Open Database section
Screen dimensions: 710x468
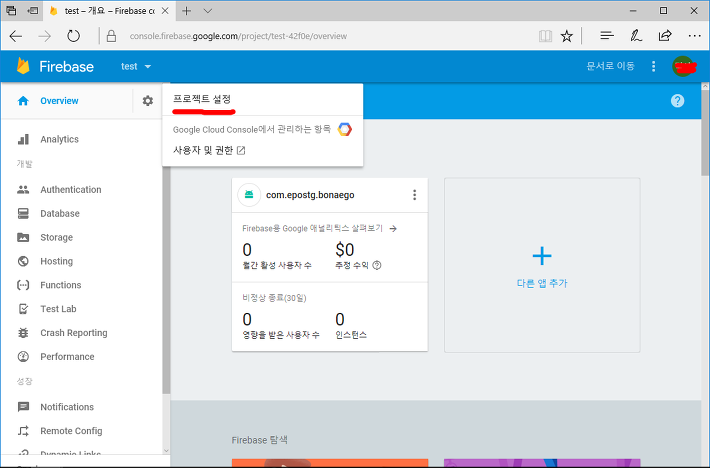click(60, 214)
